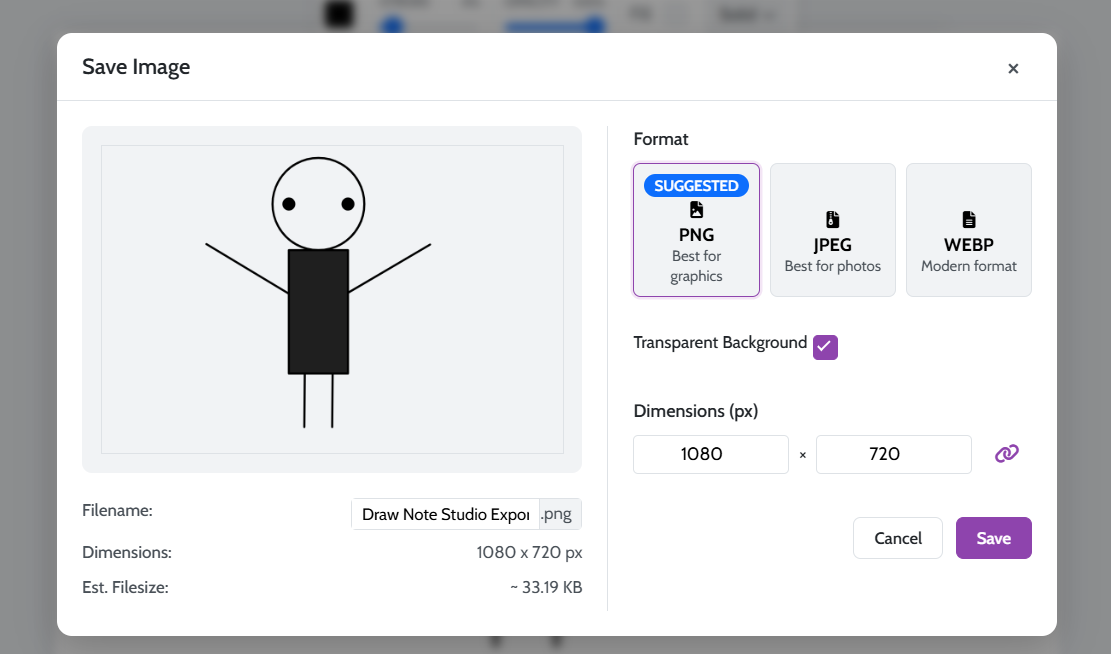Select the JPEG format card
This screenshot has width=1111, height=654.
[831, 230]
